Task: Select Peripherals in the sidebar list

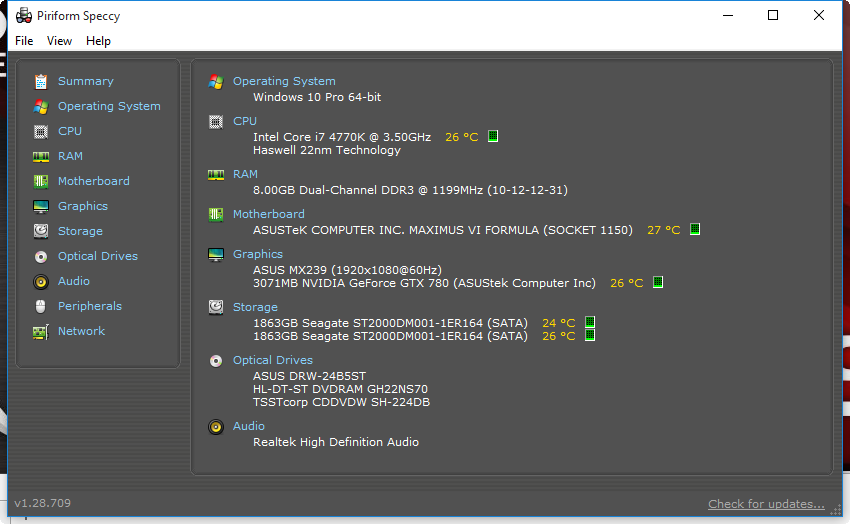Action: point(90,306)
